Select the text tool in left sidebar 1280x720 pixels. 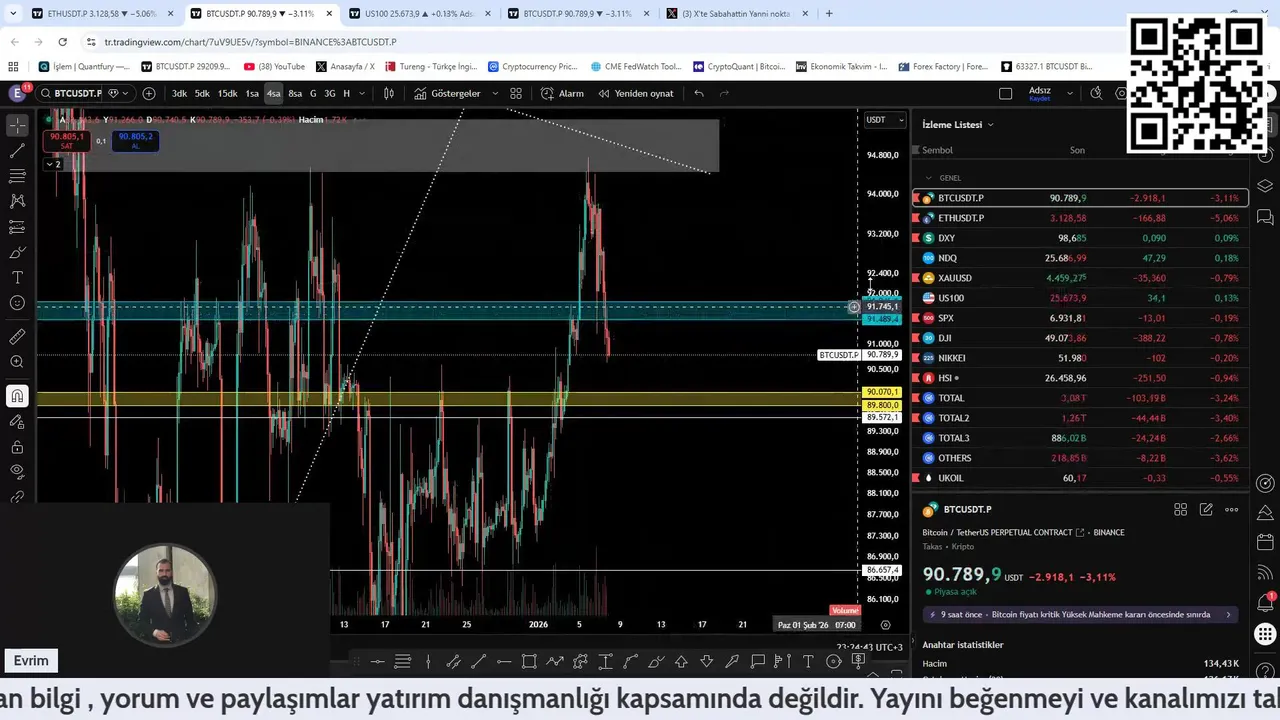[x=17, y=277]
